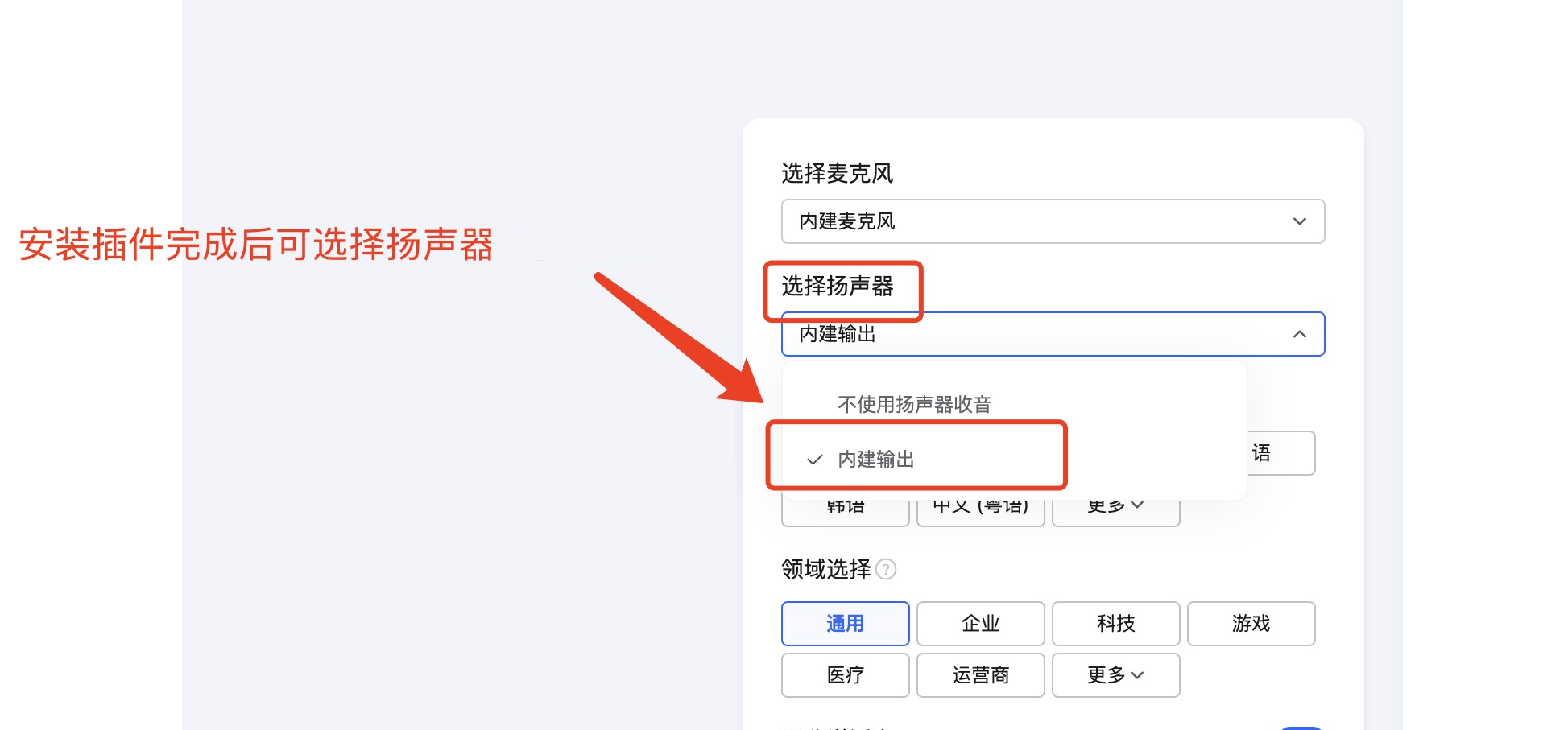Select 不使用扬声器收音 from the list
The width and height of the screenshot is (1568, 730).
click(914, 404)
